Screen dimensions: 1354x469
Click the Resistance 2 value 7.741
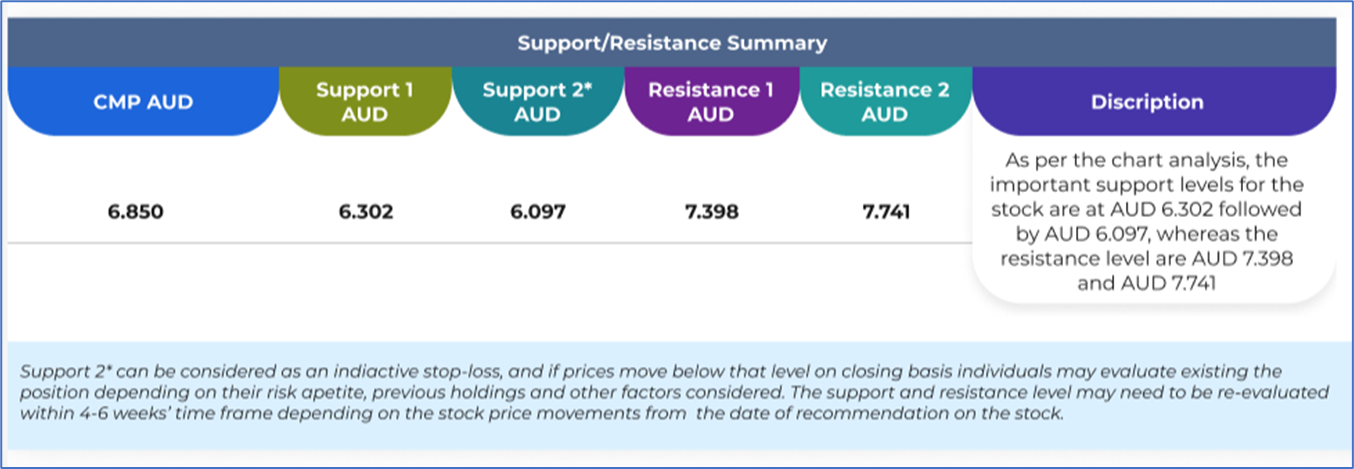pyautogui.click(x=884, y=212)
